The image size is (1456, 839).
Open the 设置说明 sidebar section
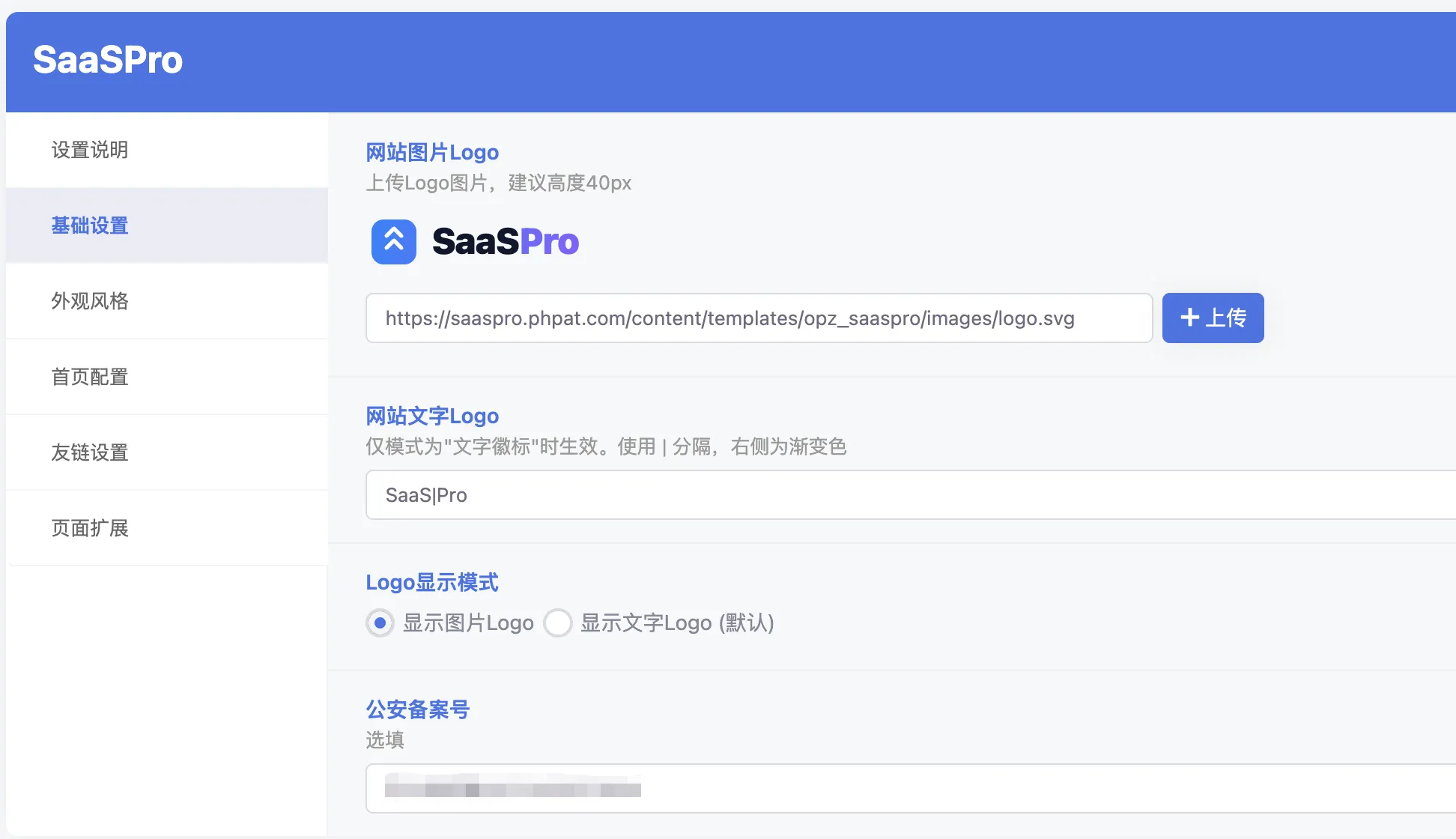tap(89, 150)
